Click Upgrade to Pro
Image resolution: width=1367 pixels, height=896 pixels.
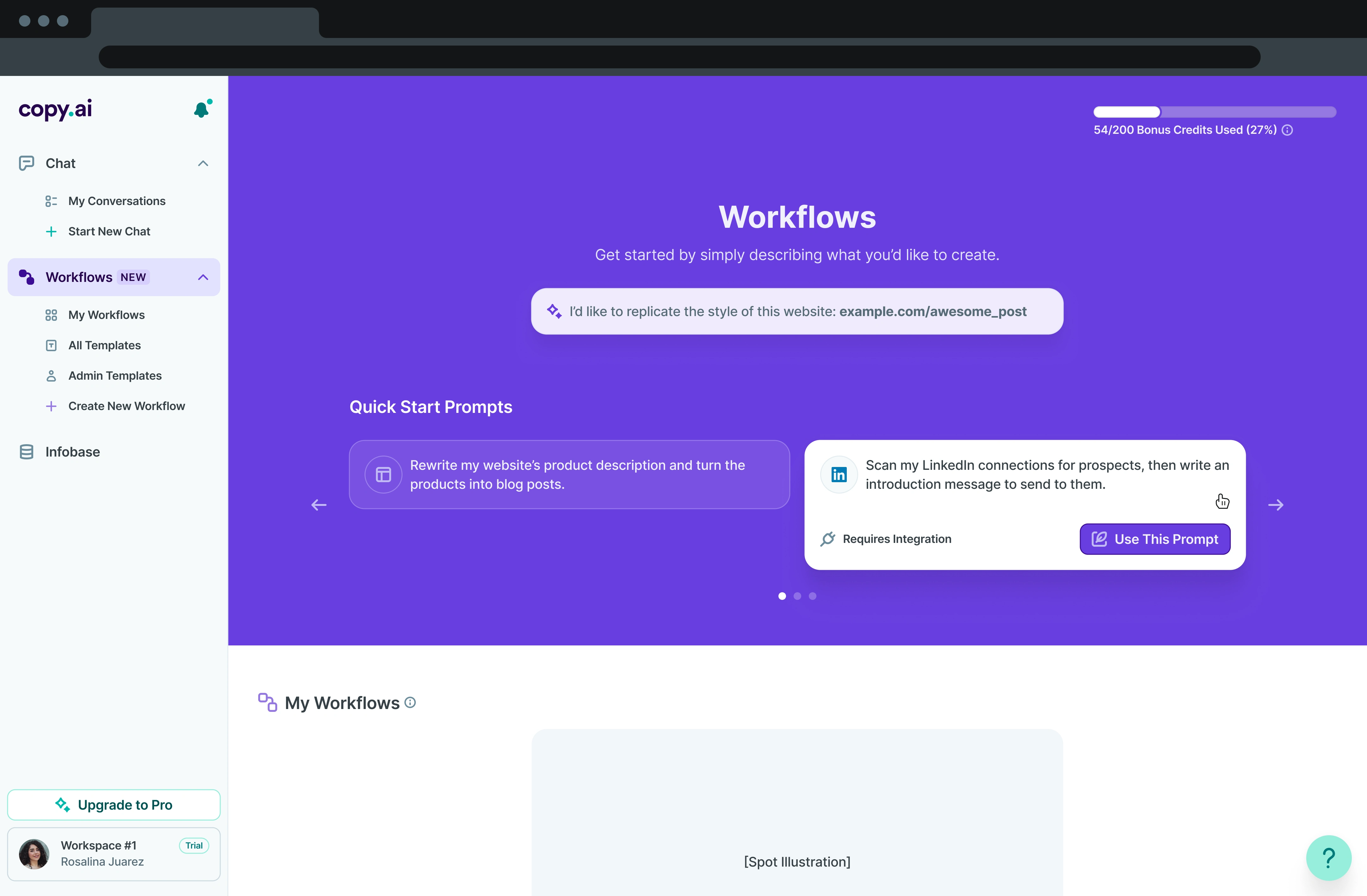click(x=114, y=805)
